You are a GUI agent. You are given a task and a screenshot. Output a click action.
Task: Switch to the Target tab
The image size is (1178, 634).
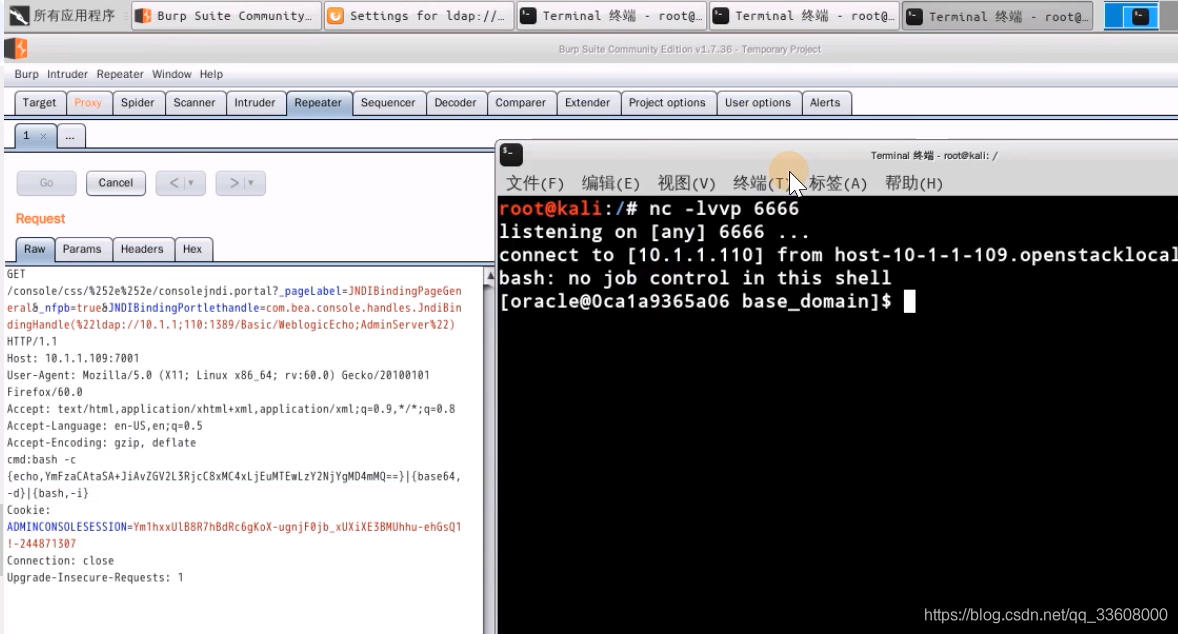pos(39,103)
